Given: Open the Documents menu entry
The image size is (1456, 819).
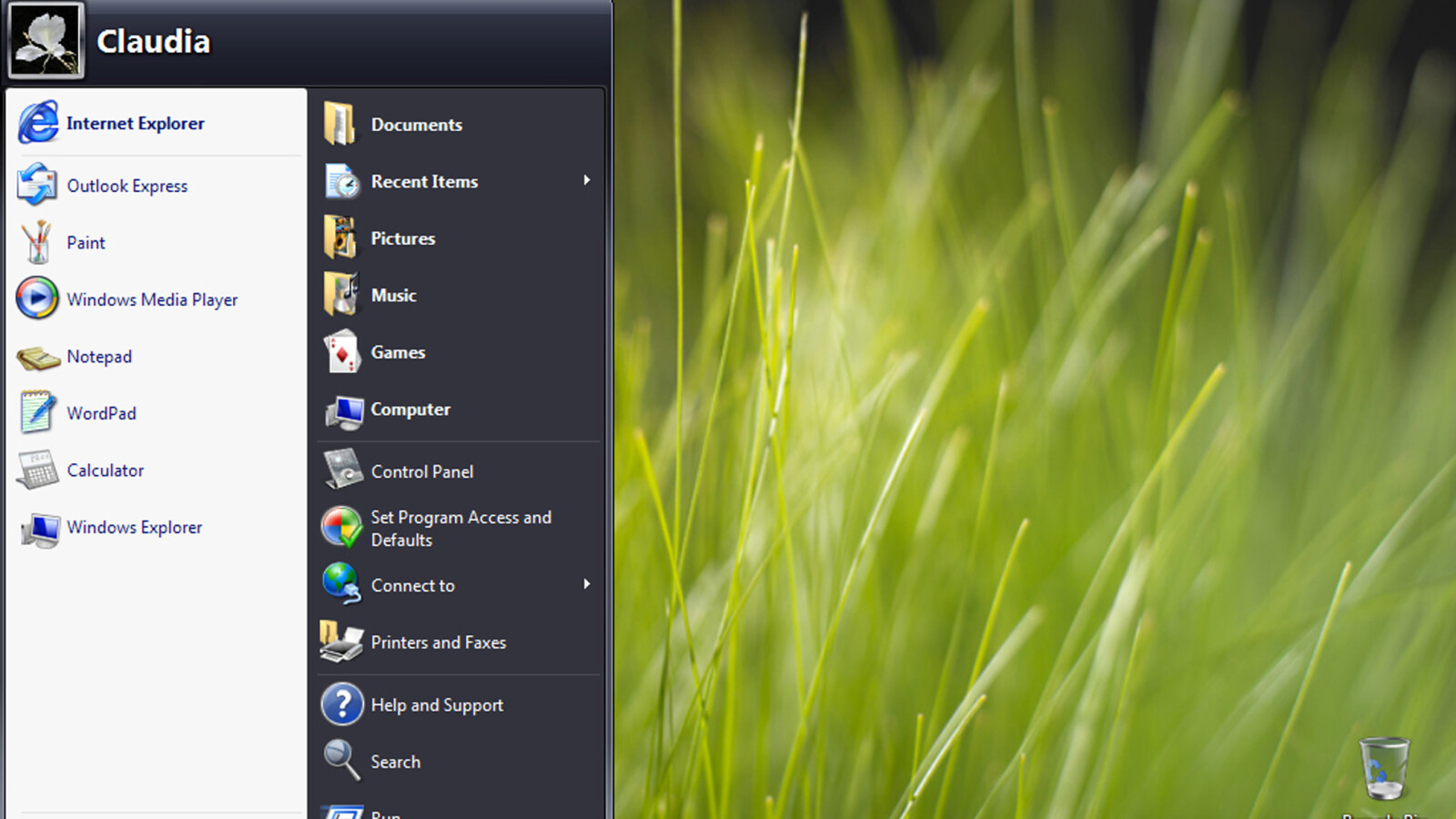Looking at the screenshot, I should [x=416, y=125].
